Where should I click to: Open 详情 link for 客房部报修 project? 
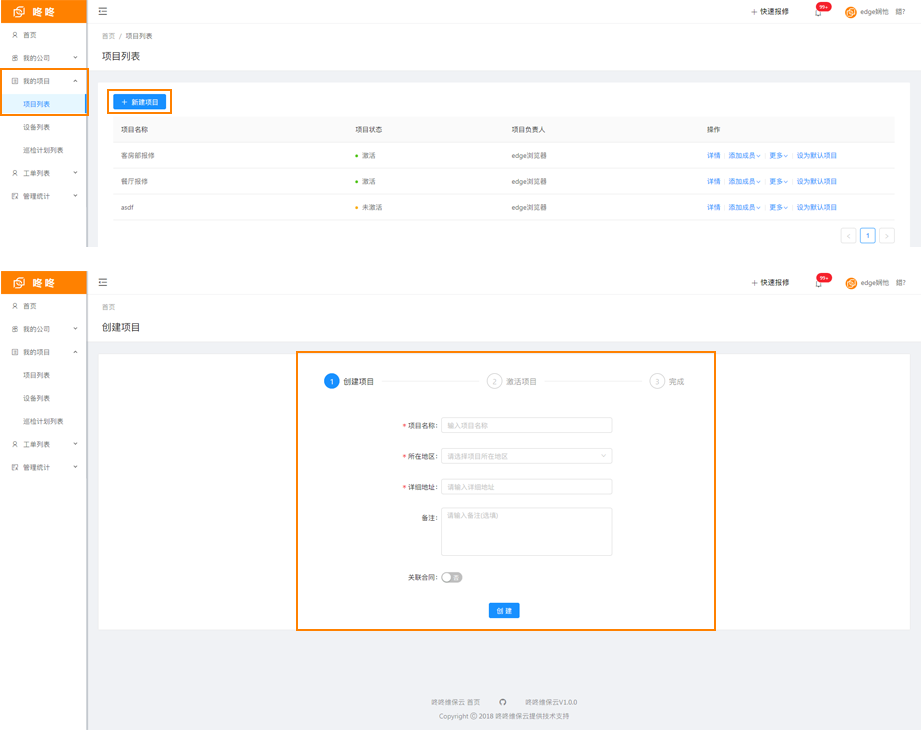713,156
